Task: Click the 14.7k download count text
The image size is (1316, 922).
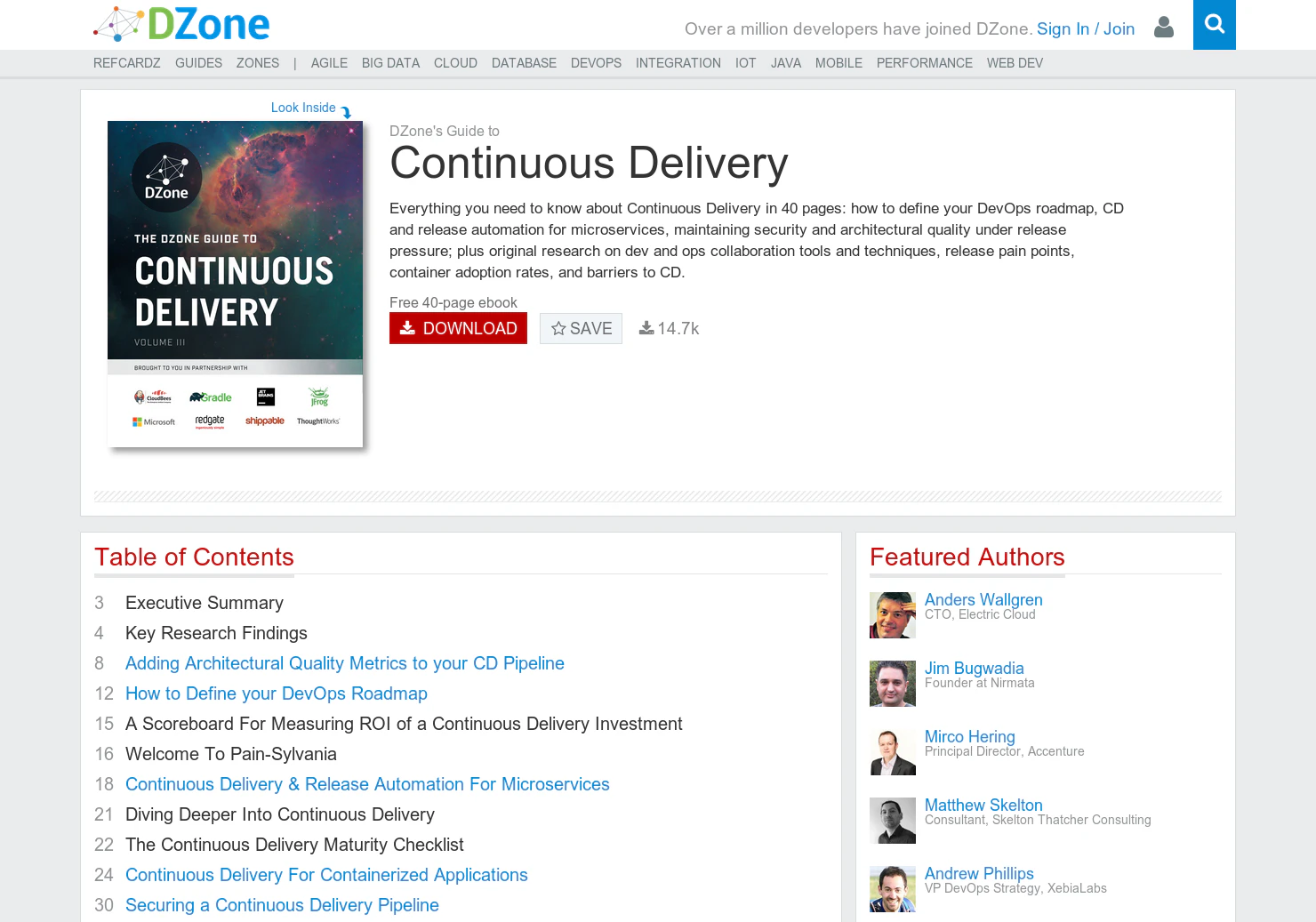Action: point(678,329)
